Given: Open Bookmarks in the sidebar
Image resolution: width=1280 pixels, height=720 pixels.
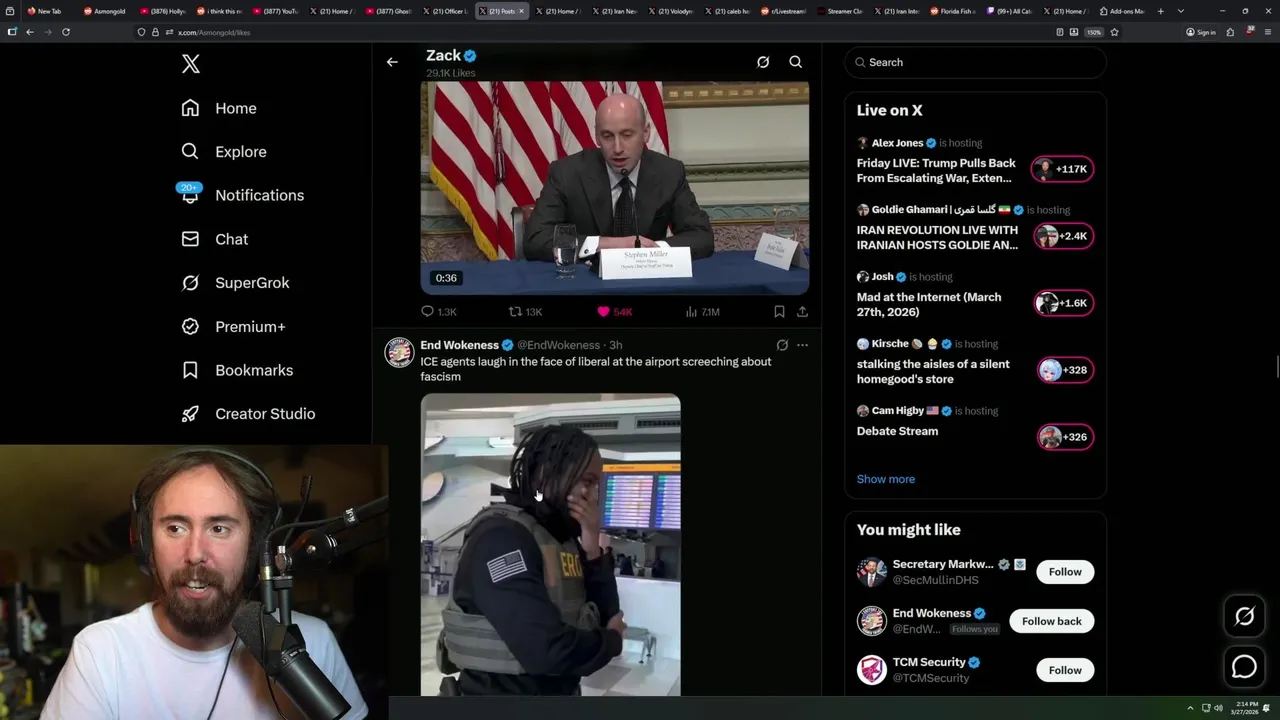Looking at the screenshot, I should (237, 370).
